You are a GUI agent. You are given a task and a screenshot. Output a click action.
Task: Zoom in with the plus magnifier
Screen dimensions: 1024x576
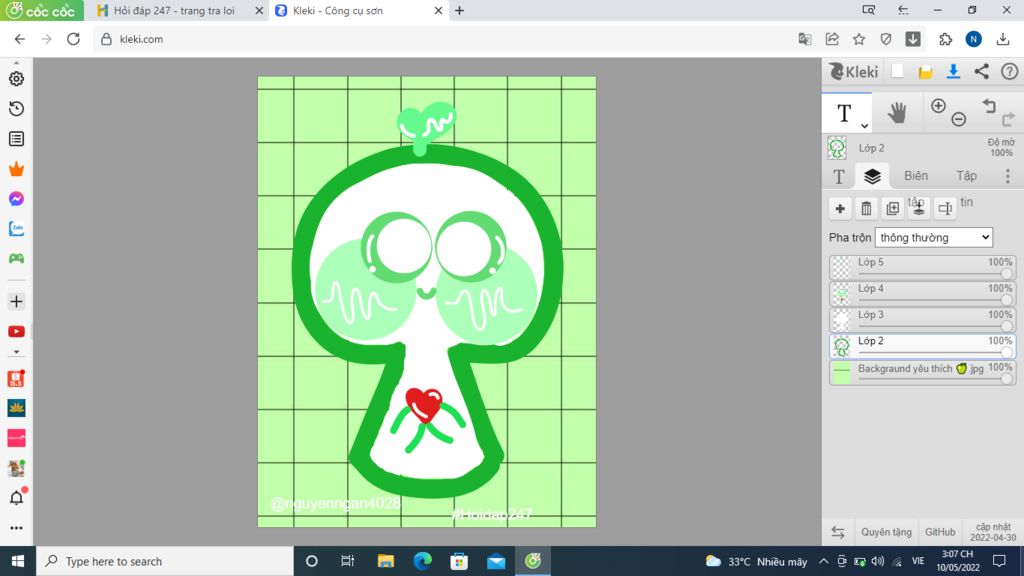(x=938, y=106)
